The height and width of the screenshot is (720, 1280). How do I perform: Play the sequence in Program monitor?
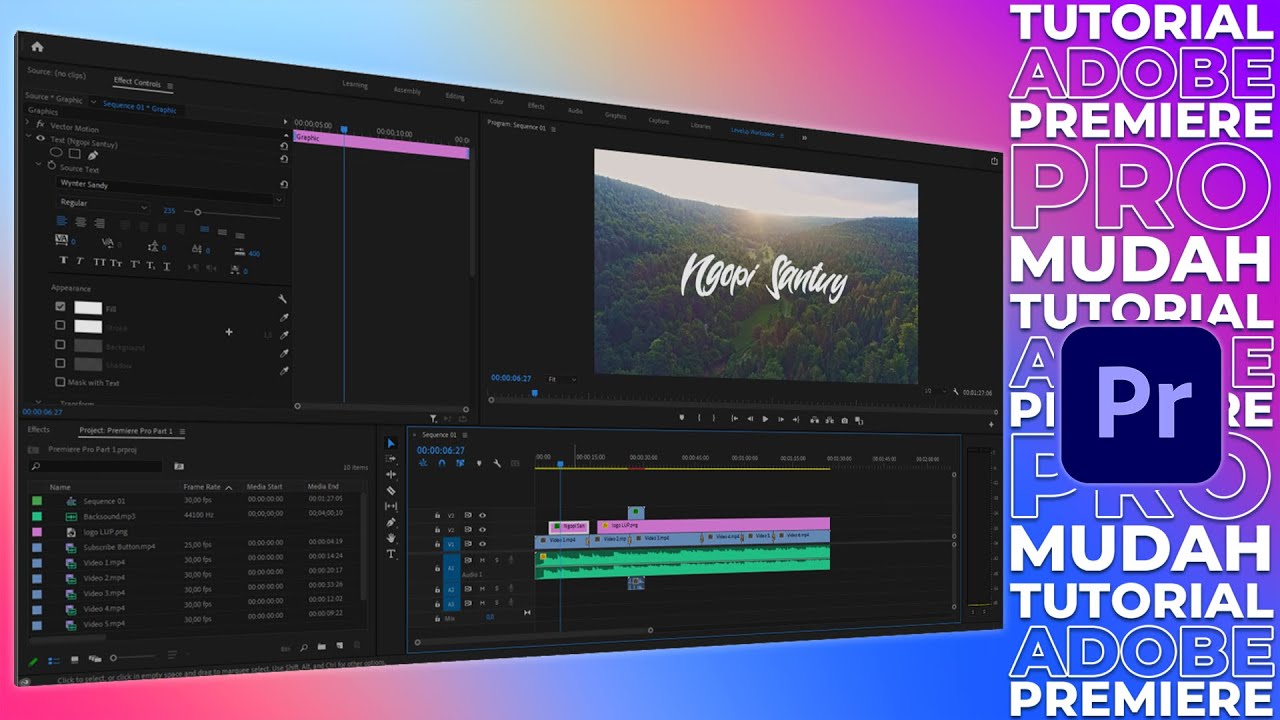pyautogui.click(x=765, y=419)
